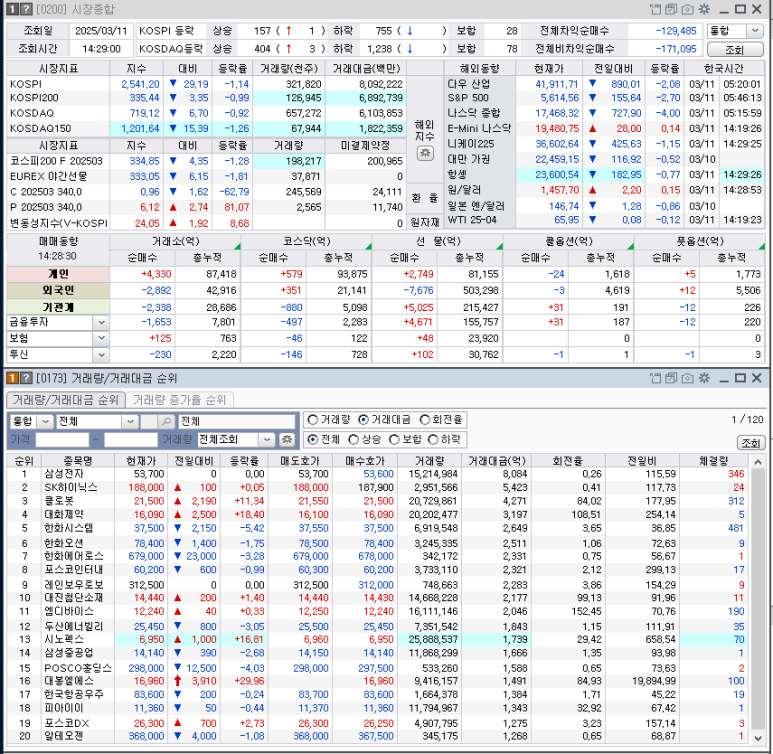Click the '?' help icon in the 0173 window
The width and height of the screenshot is (773, 754).
(x=26, y=378)
